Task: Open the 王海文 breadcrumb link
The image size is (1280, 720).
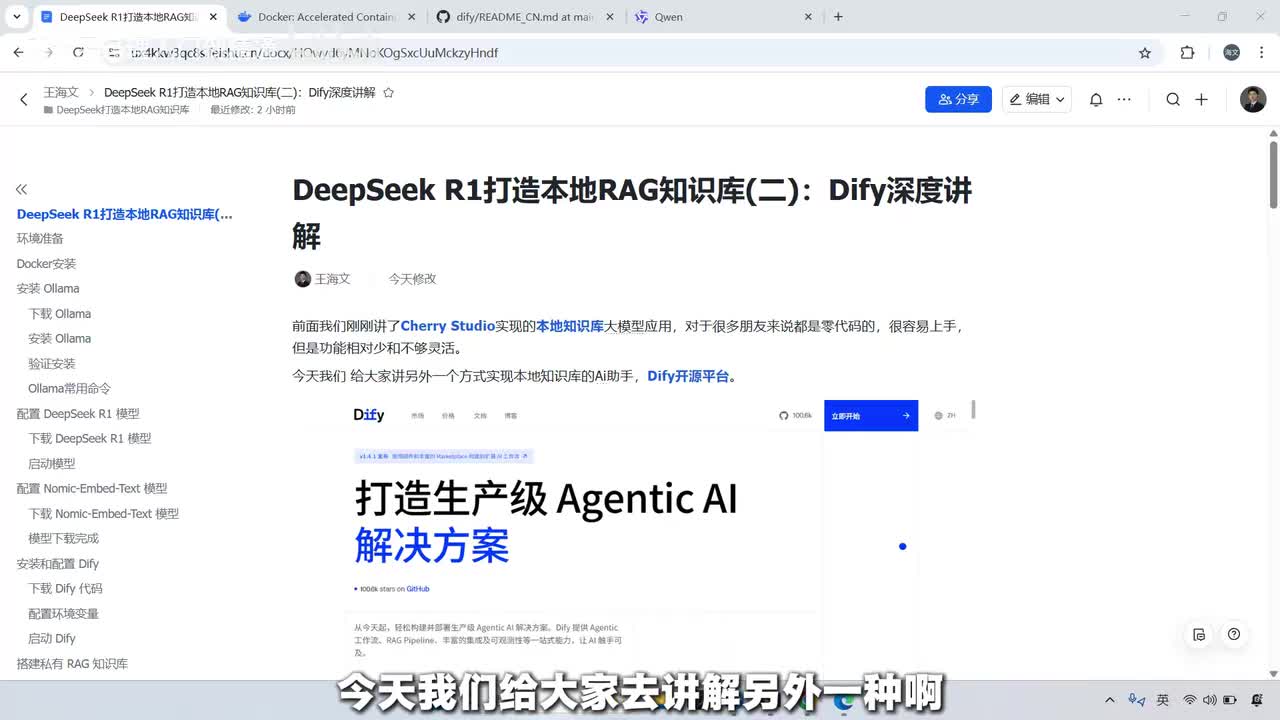Action: pos(61,92)
